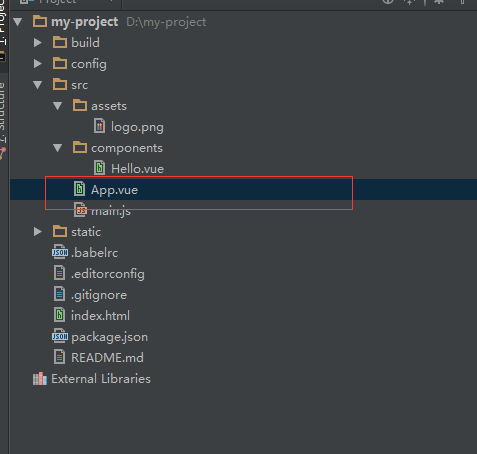This screenshot has height=454, width=477.
Task: Click the .gitignore file icon
Action: [59, 294]
